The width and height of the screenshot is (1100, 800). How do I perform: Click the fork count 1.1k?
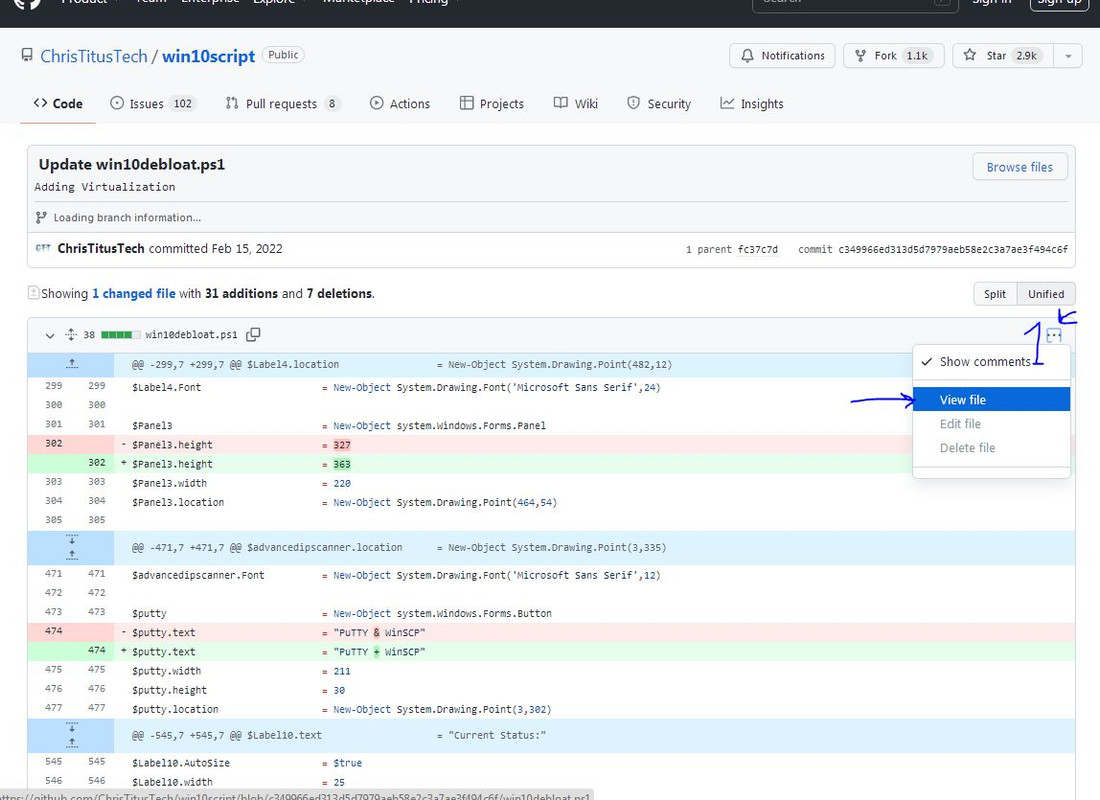(917, 55)
